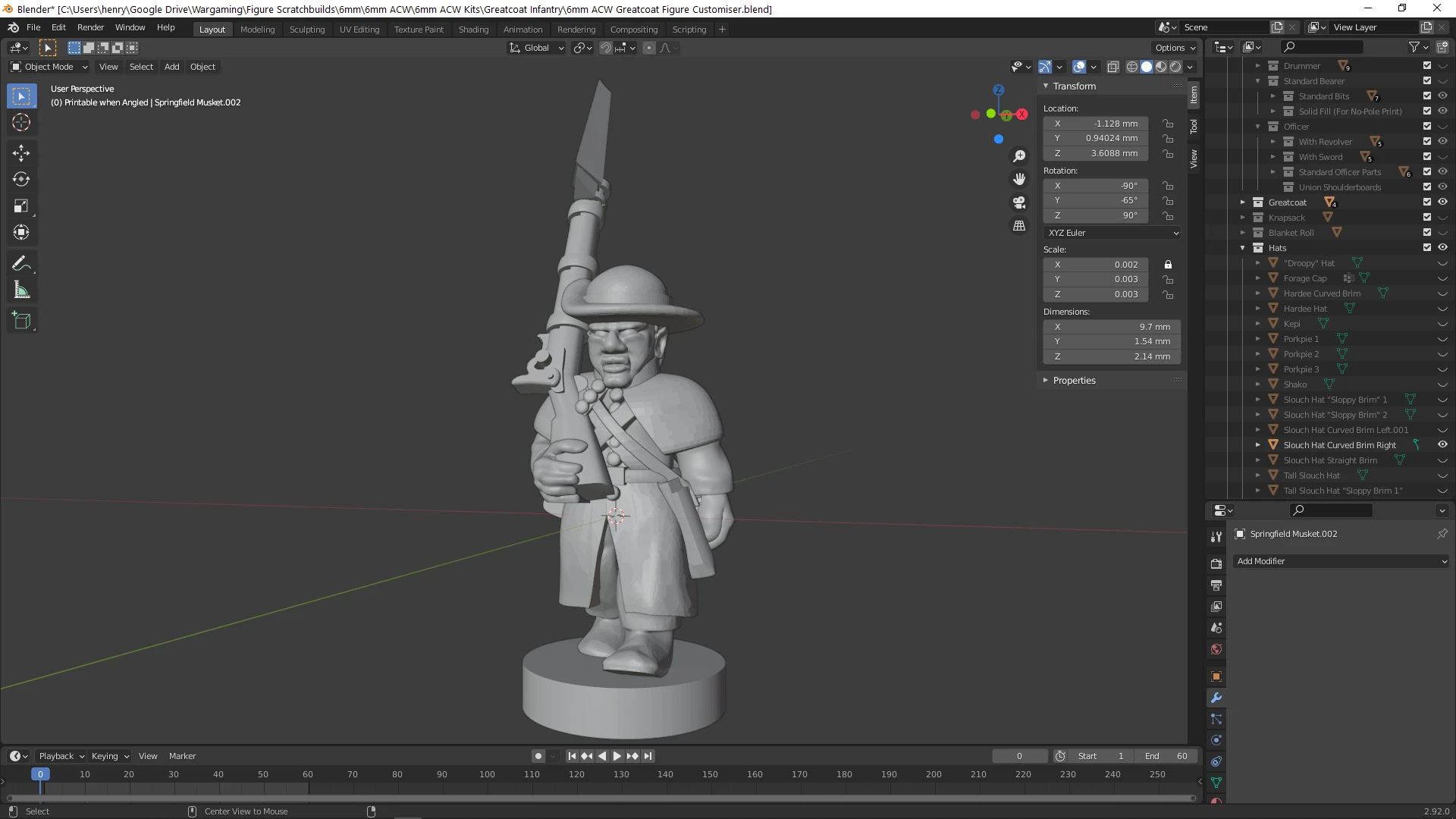Viewport: 1456px width, 819px height.
Task: Open the Modifier properties wrench tab
Action: [x=1216, y=698]
